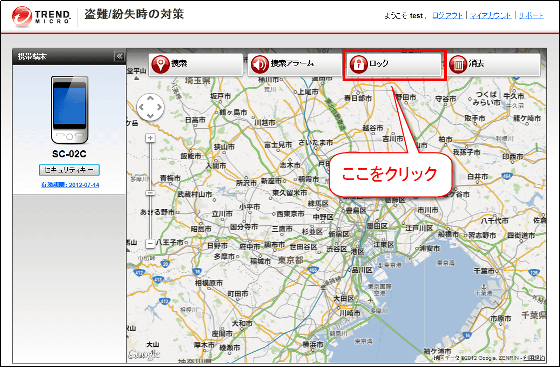Click the speaker alarm icon
The width and height of the screenshot is (560, 367).
pyautogui.click(x=260, y=65)
